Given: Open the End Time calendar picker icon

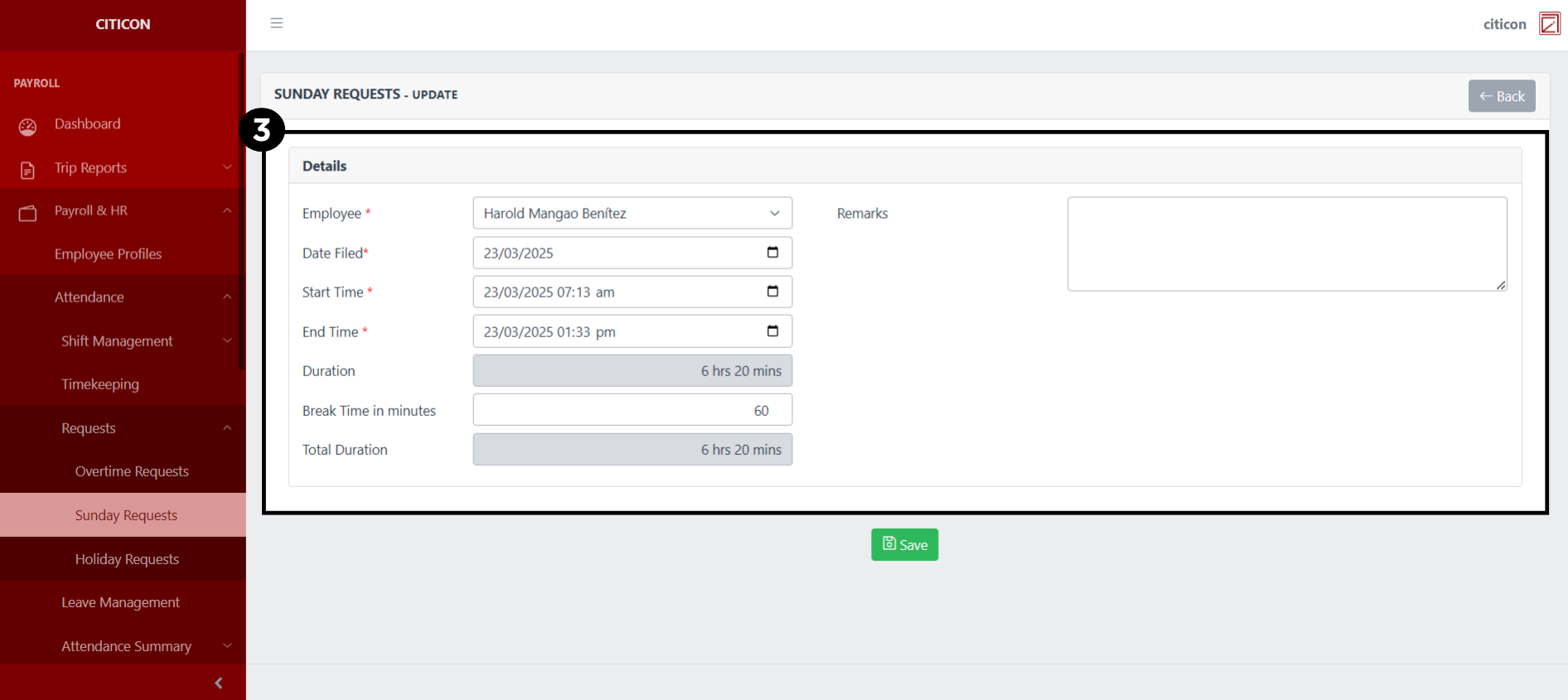Looking at the screenshot, I should [x=772, y=331].
